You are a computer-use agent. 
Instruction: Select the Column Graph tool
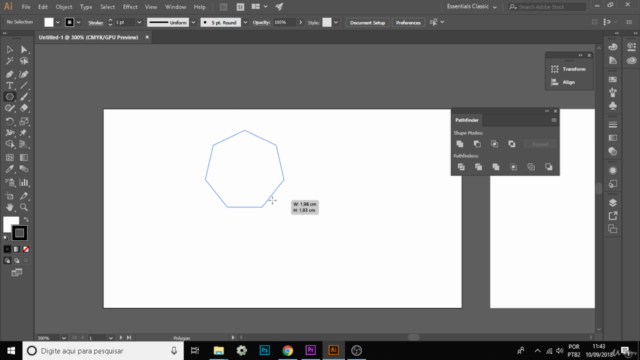pos(24,182)
